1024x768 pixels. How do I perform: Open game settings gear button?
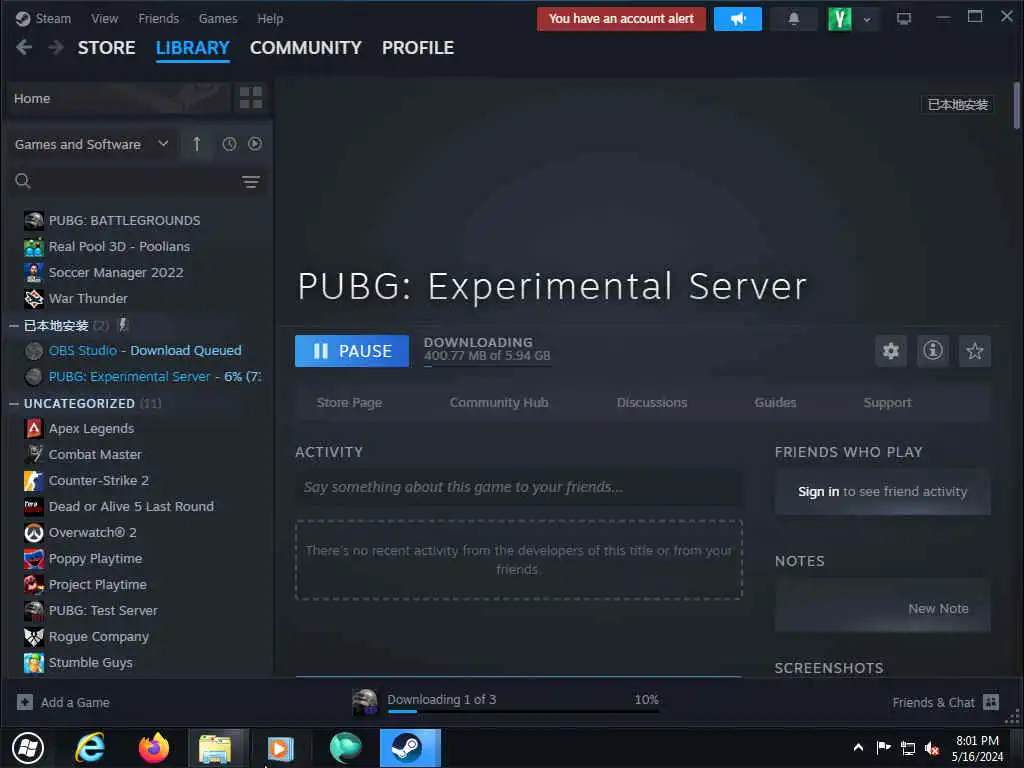(x=891, y=351)
